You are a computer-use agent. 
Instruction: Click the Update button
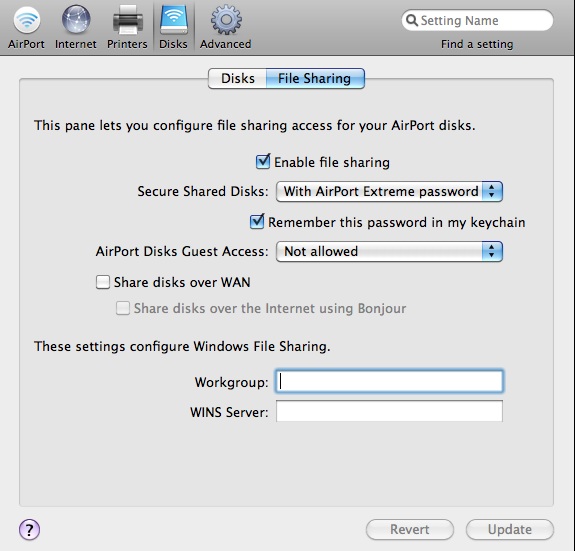[x=510, y=529]
